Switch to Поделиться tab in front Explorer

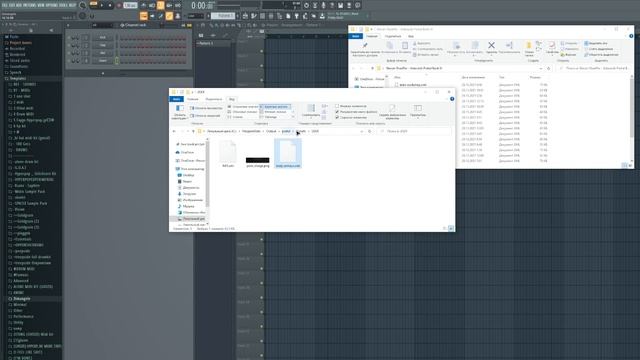tap(214, 99)
